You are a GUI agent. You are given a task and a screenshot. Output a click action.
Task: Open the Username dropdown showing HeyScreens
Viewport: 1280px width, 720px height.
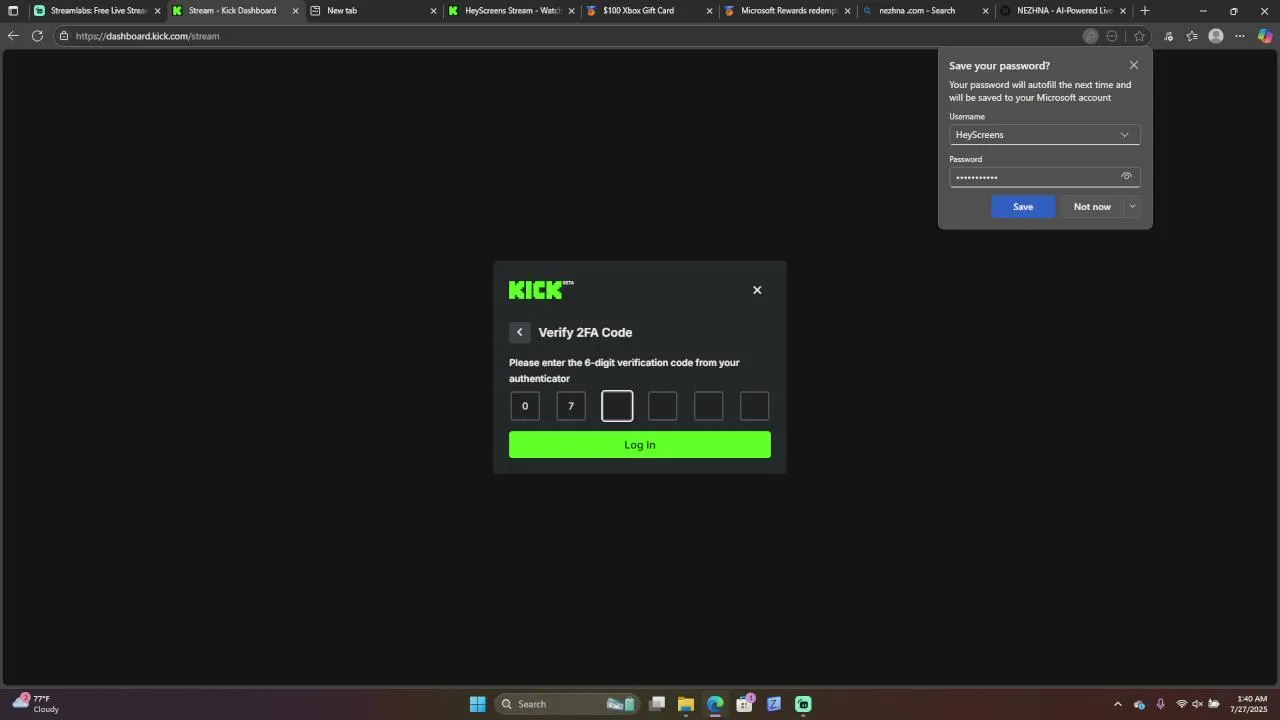coord(1044,135)
